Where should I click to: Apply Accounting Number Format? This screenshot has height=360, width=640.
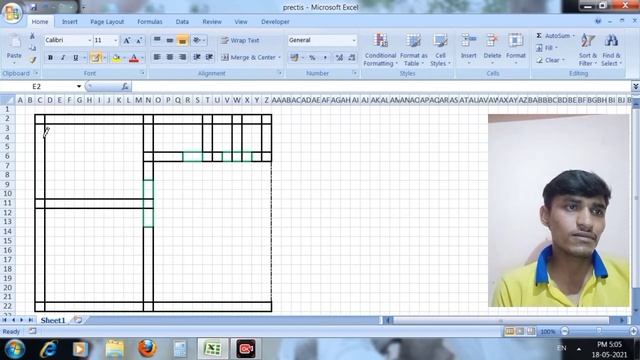tap(294, 58)
